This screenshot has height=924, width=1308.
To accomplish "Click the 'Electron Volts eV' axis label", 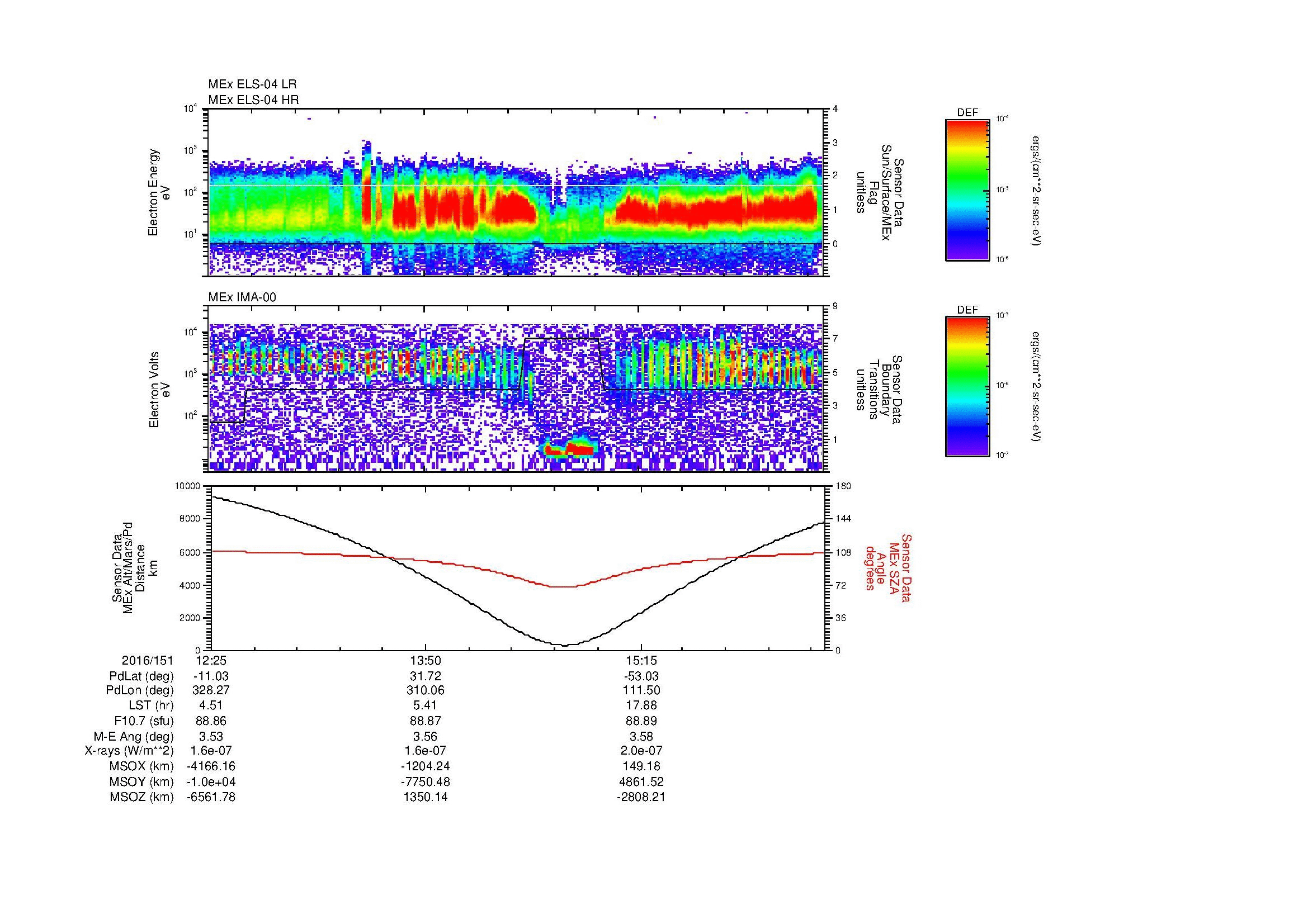I will tap(160, 390).
